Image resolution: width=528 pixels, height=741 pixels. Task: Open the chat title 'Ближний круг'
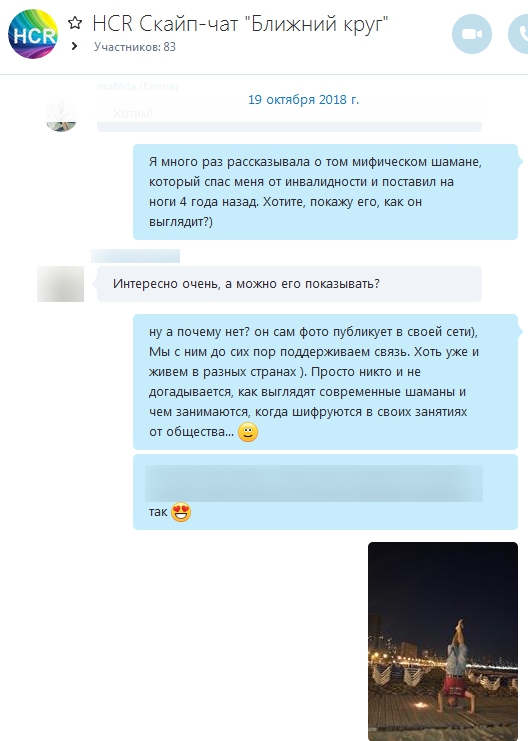point(240,24)
